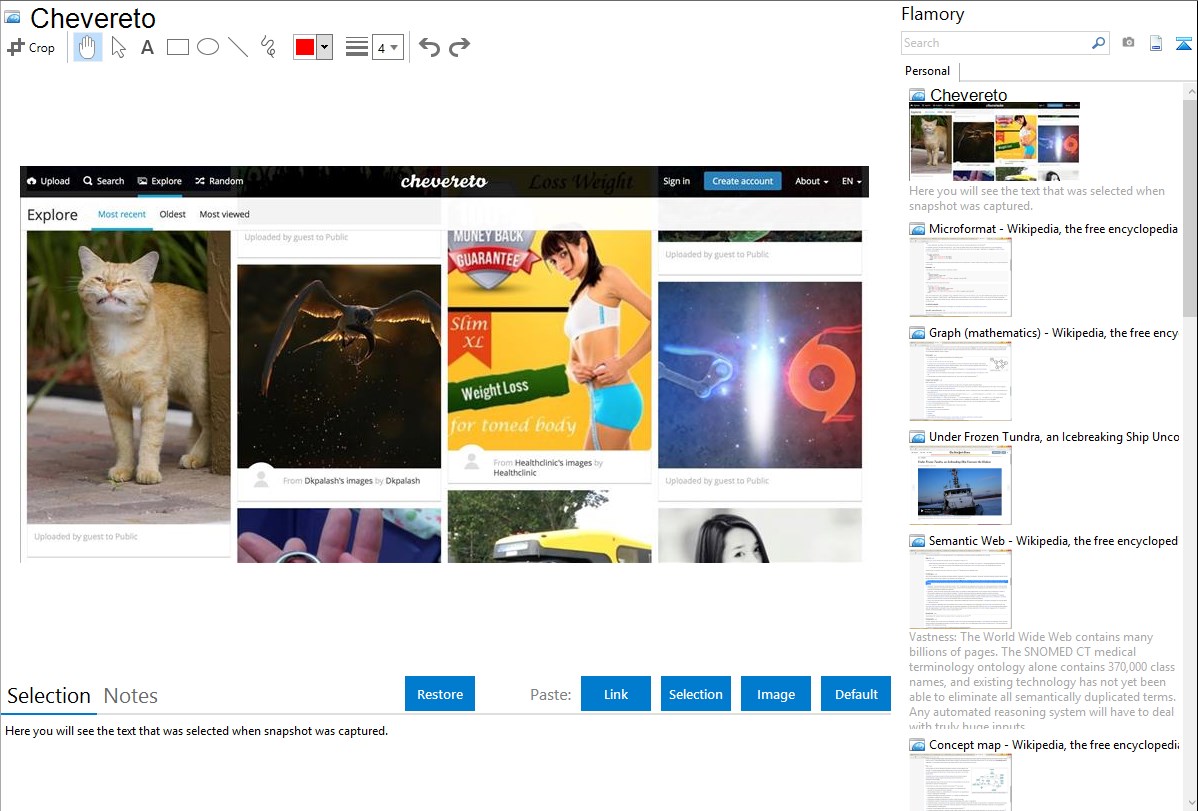1198x811 pixels.
Task: Select the Most viewed tab in snapshot
Action: point(224,214)
